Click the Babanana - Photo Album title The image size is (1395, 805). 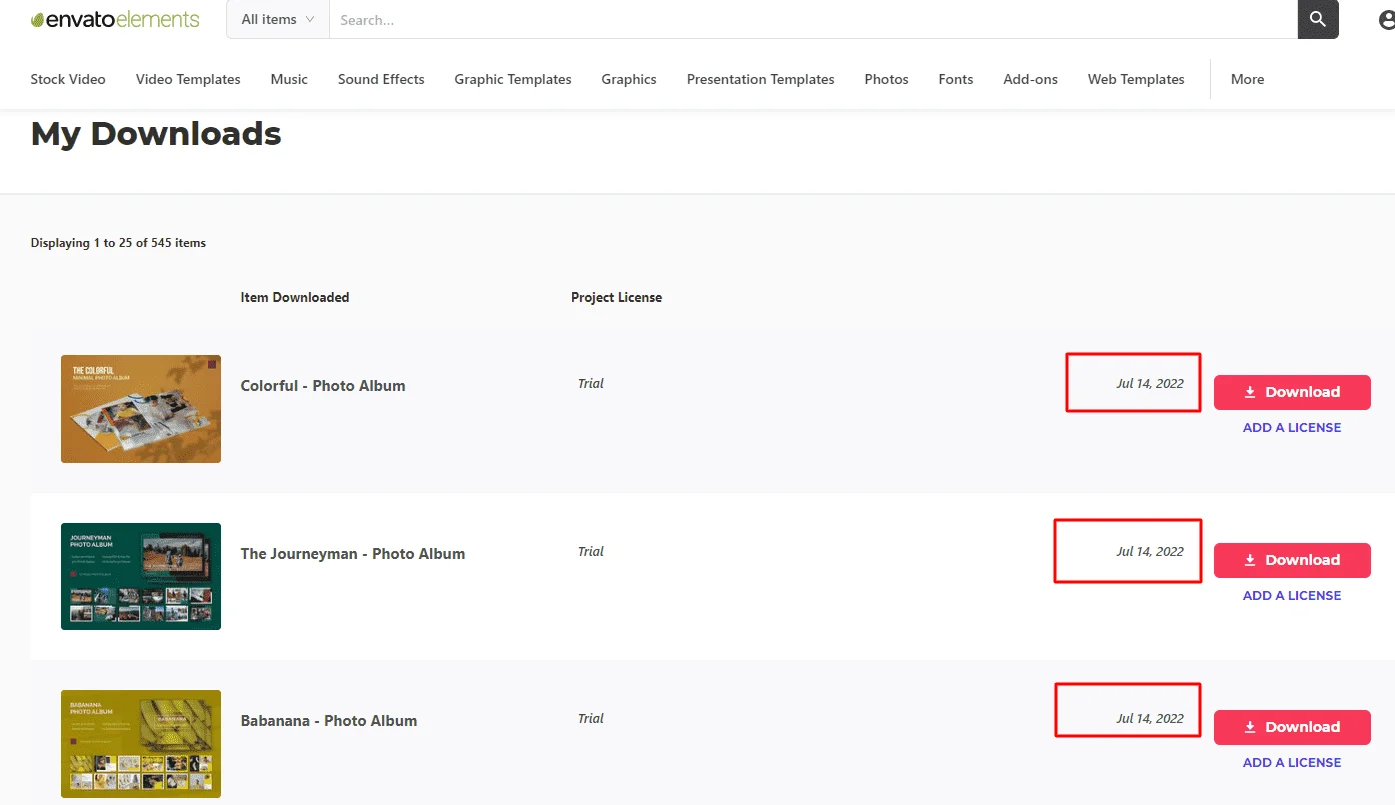pos(329,721)
